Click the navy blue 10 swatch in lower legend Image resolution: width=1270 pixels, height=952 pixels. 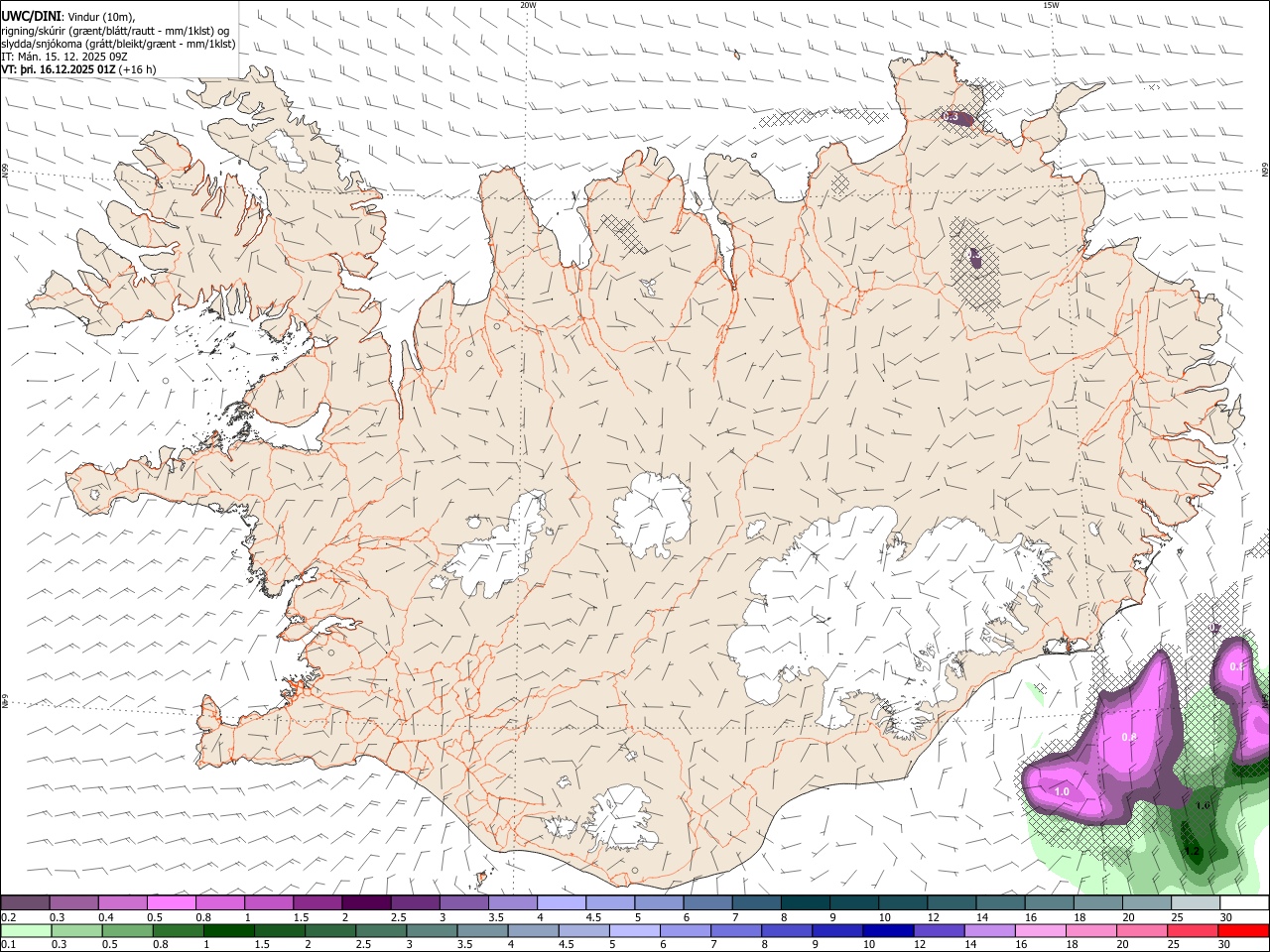tap(886, 931)
